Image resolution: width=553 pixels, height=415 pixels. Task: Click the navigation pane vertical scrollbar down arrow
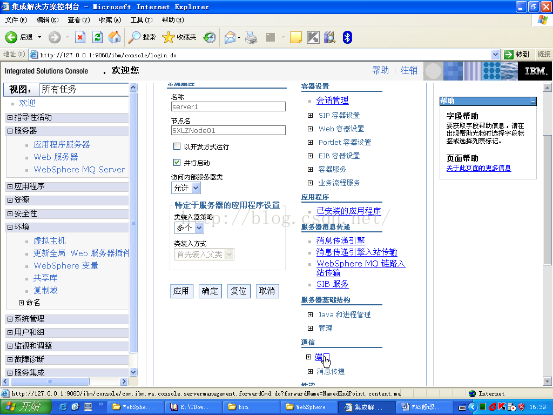[x=133, y=372]
